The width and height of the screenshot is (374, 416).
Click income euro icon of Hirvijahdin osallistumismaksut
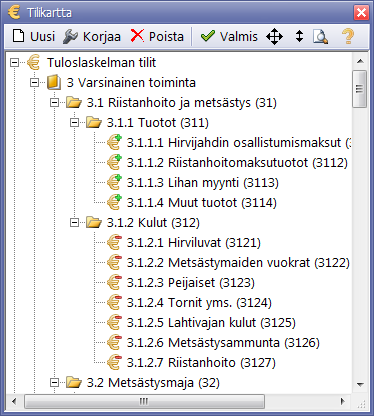pyautogui.click(x=114, y=142)
